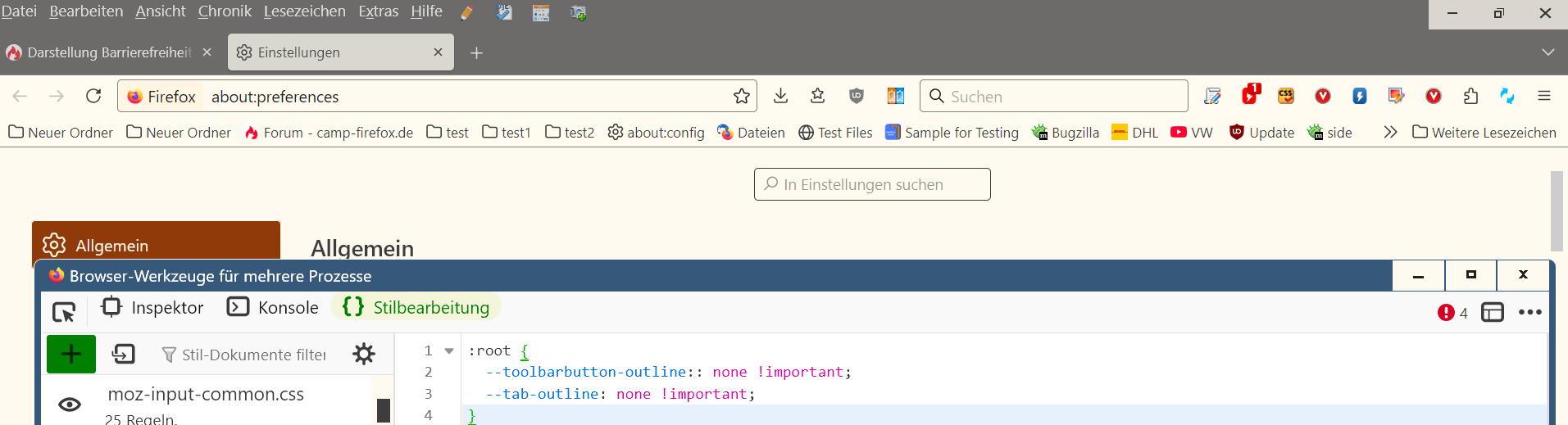Click the element picker icon in devtools

coord(64,312)
